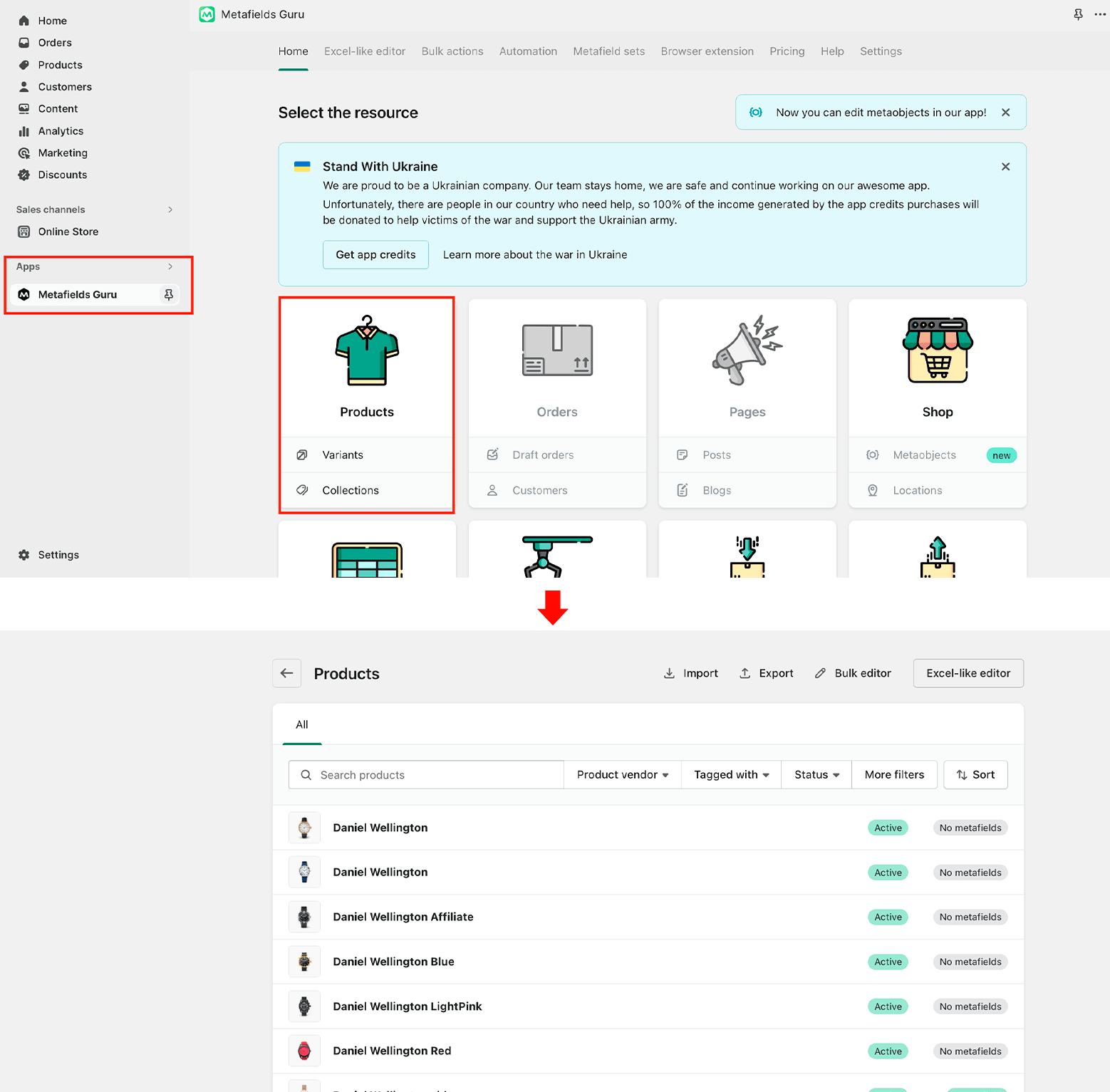Click the Excel-like editor button
This screenshot has width=1110, height=1092.
coord(968,673)
